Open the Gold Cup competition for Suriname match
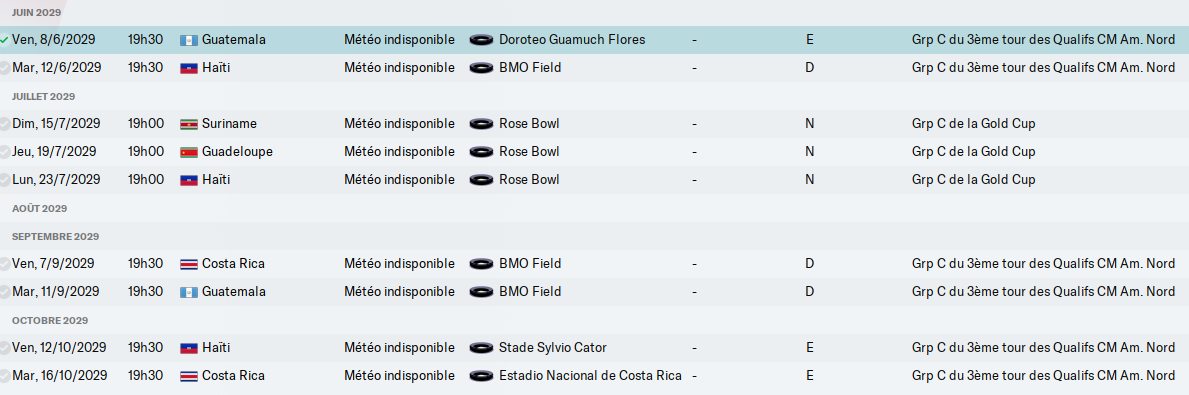Image resolution: width=1189 pixels, height=395 pixels. point(974,124)
